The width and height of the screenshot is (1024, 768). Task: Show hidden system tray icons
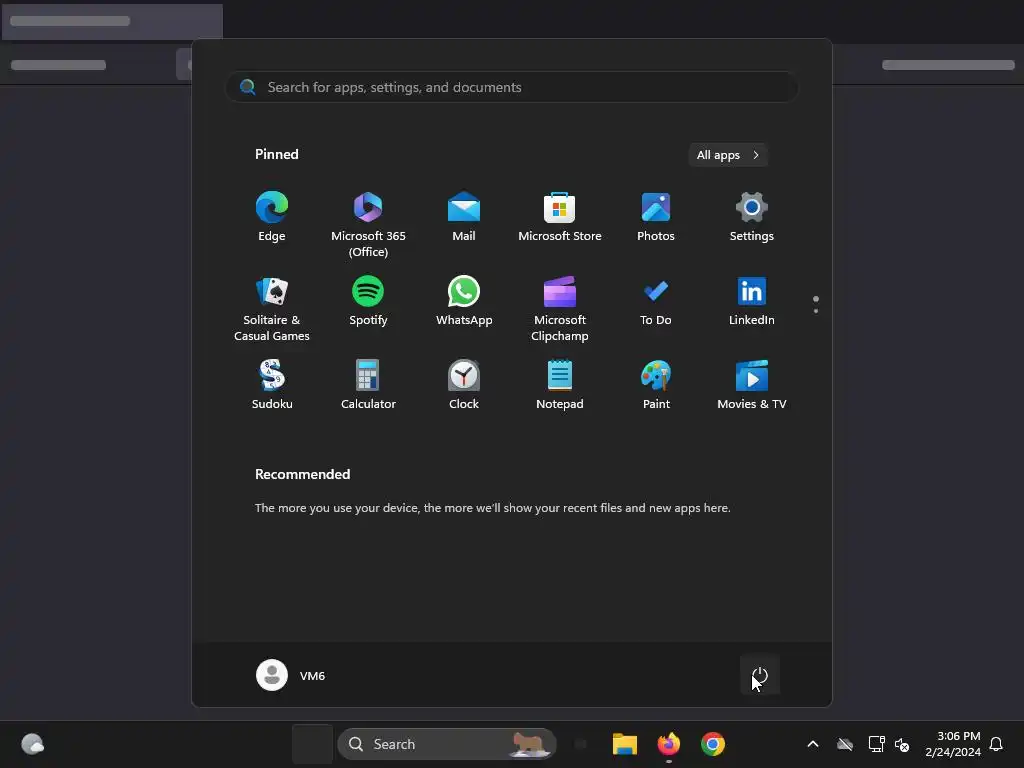click(x=813, y=744)
